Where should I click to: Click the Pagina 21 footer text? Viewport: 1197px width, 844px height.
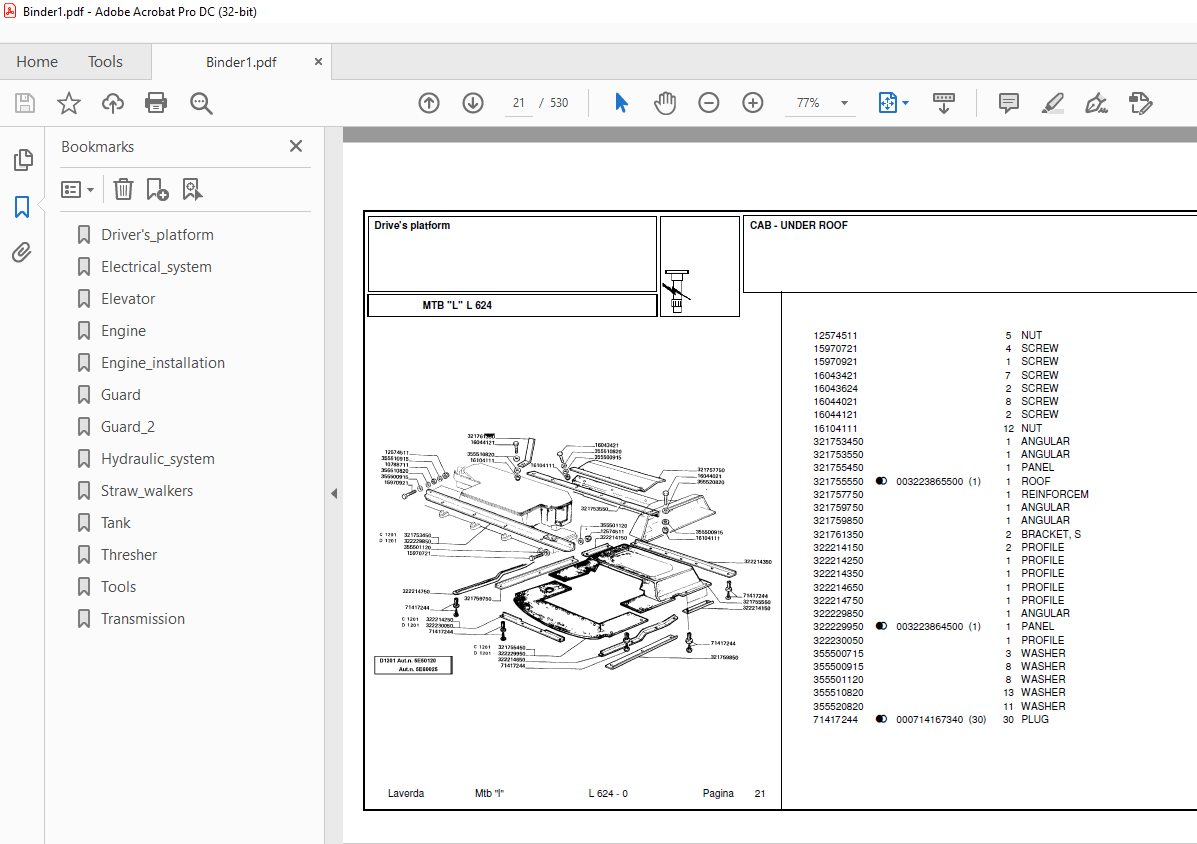click(734, 794)
